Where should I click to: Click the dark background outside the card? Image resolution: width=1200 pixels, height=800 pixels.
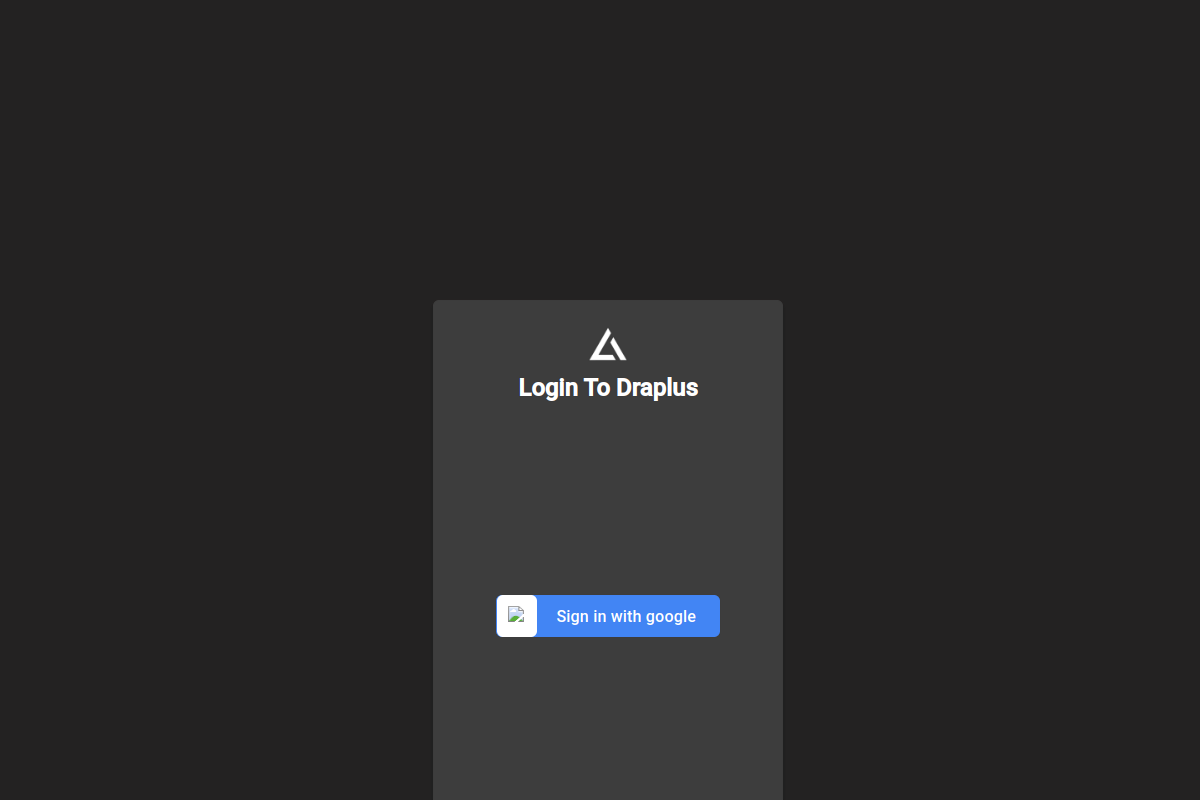tap(200, 400)
